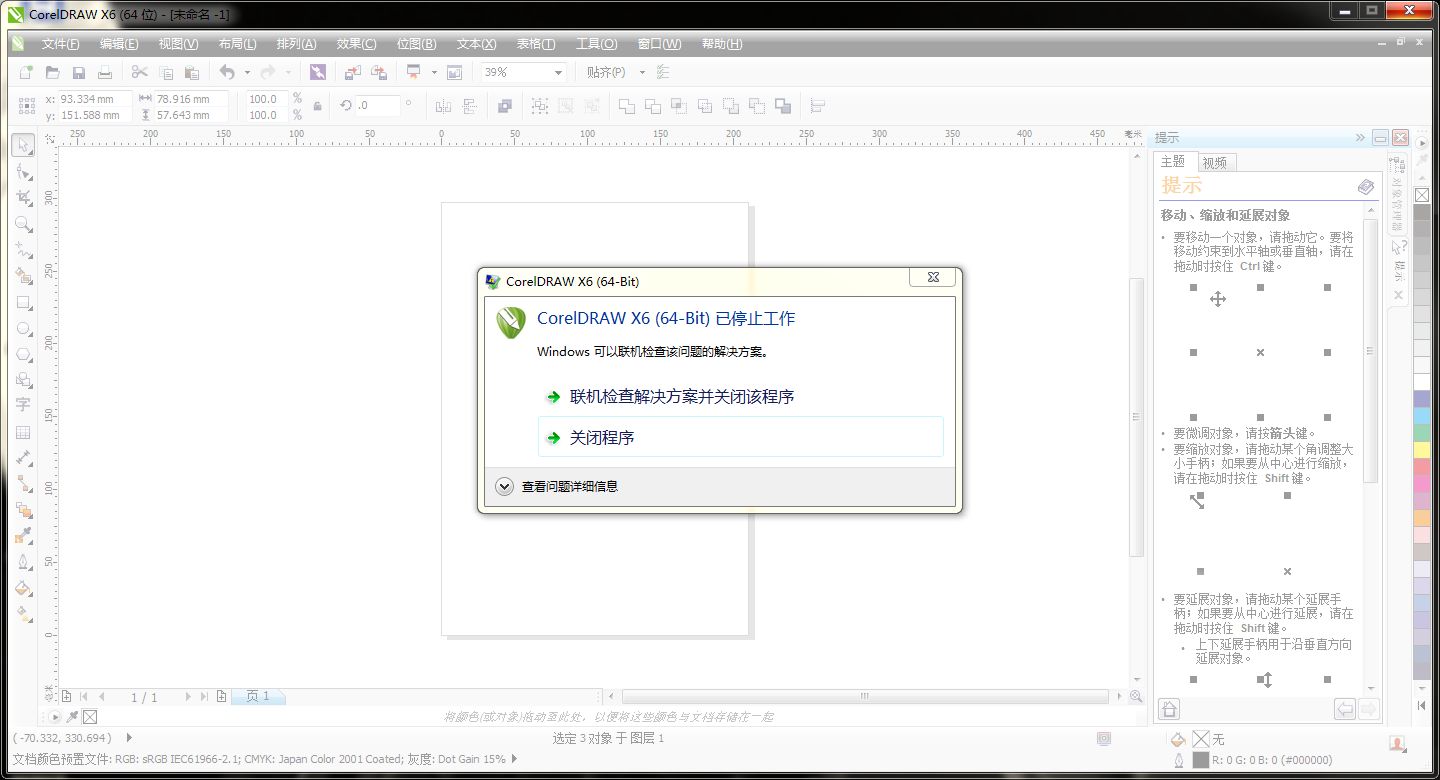Click the Print icon
This screenshot has height=780, width=1440.
pyautogui.click(x=104, y=72)
